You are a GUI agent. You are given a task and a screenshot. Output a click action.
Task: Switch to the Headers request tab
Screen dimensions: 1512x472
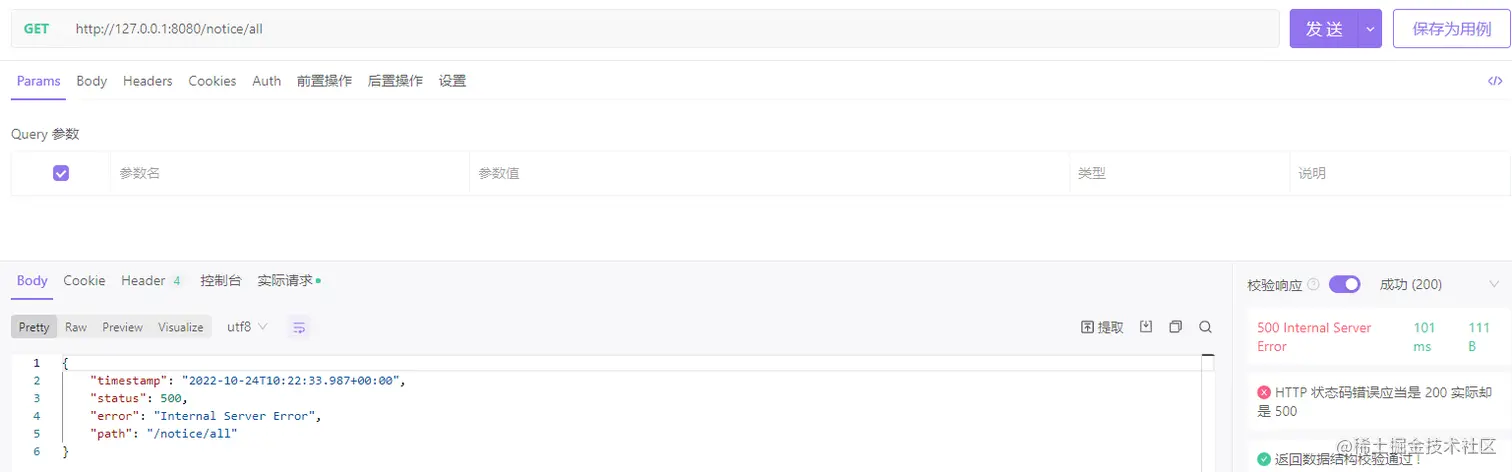[148, 81]
